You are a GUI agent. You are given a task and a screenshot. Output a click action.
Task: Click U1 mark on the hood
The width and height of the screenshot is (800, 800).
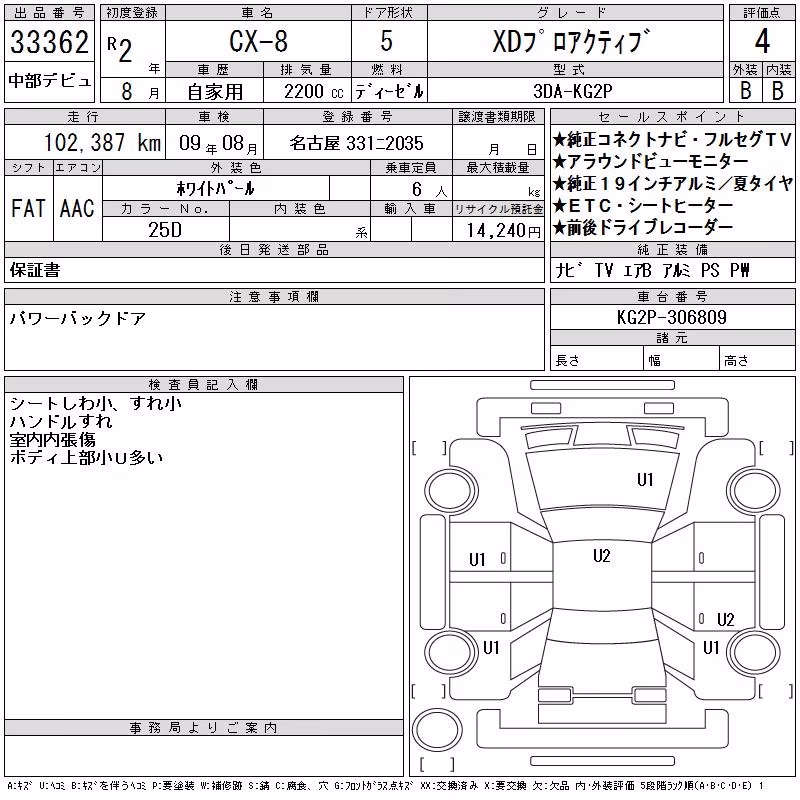click(645, 480)
